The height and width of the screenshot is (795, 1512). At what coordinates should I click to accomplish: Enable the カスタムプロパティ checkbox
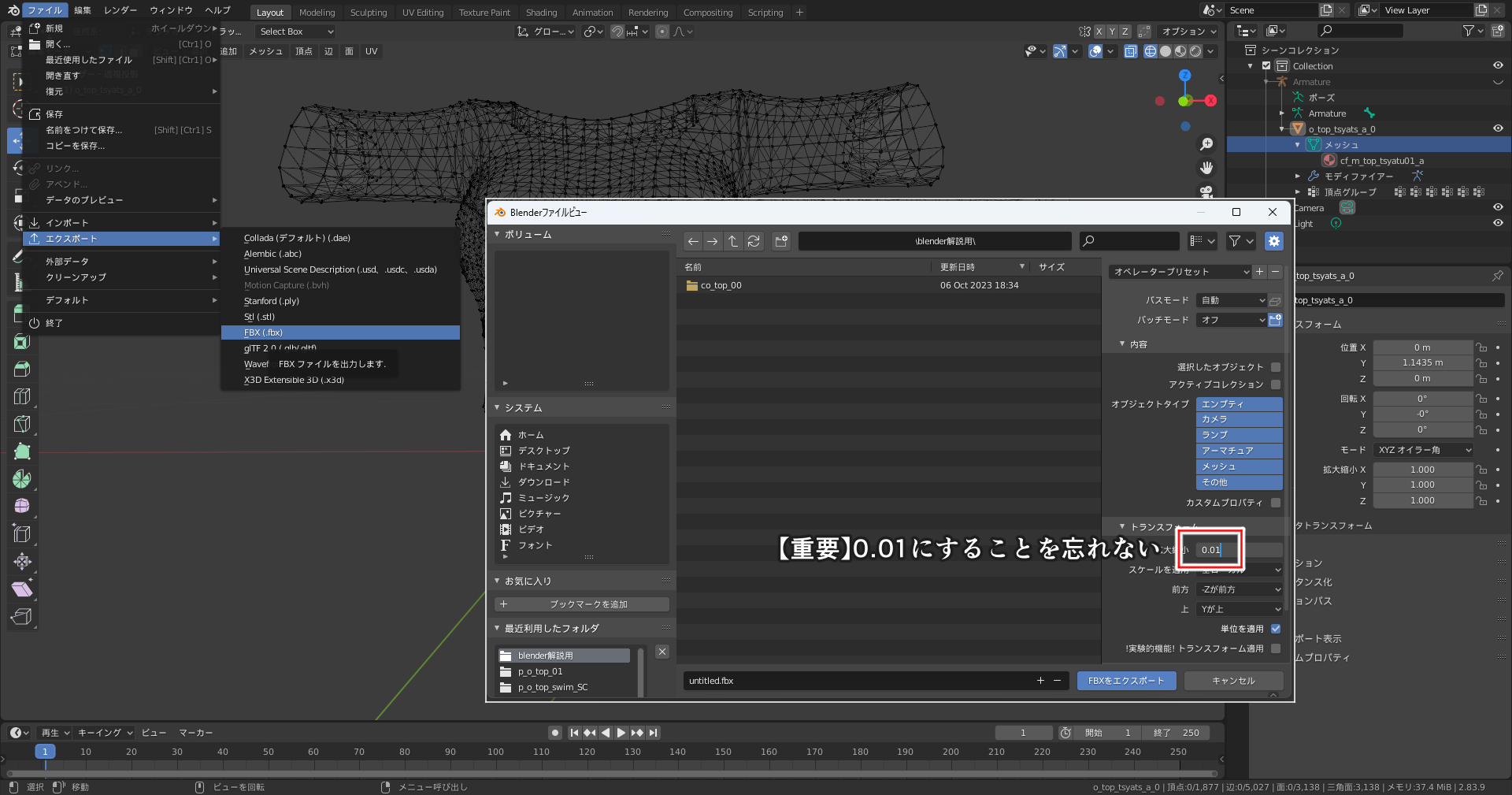point(1276,503)
